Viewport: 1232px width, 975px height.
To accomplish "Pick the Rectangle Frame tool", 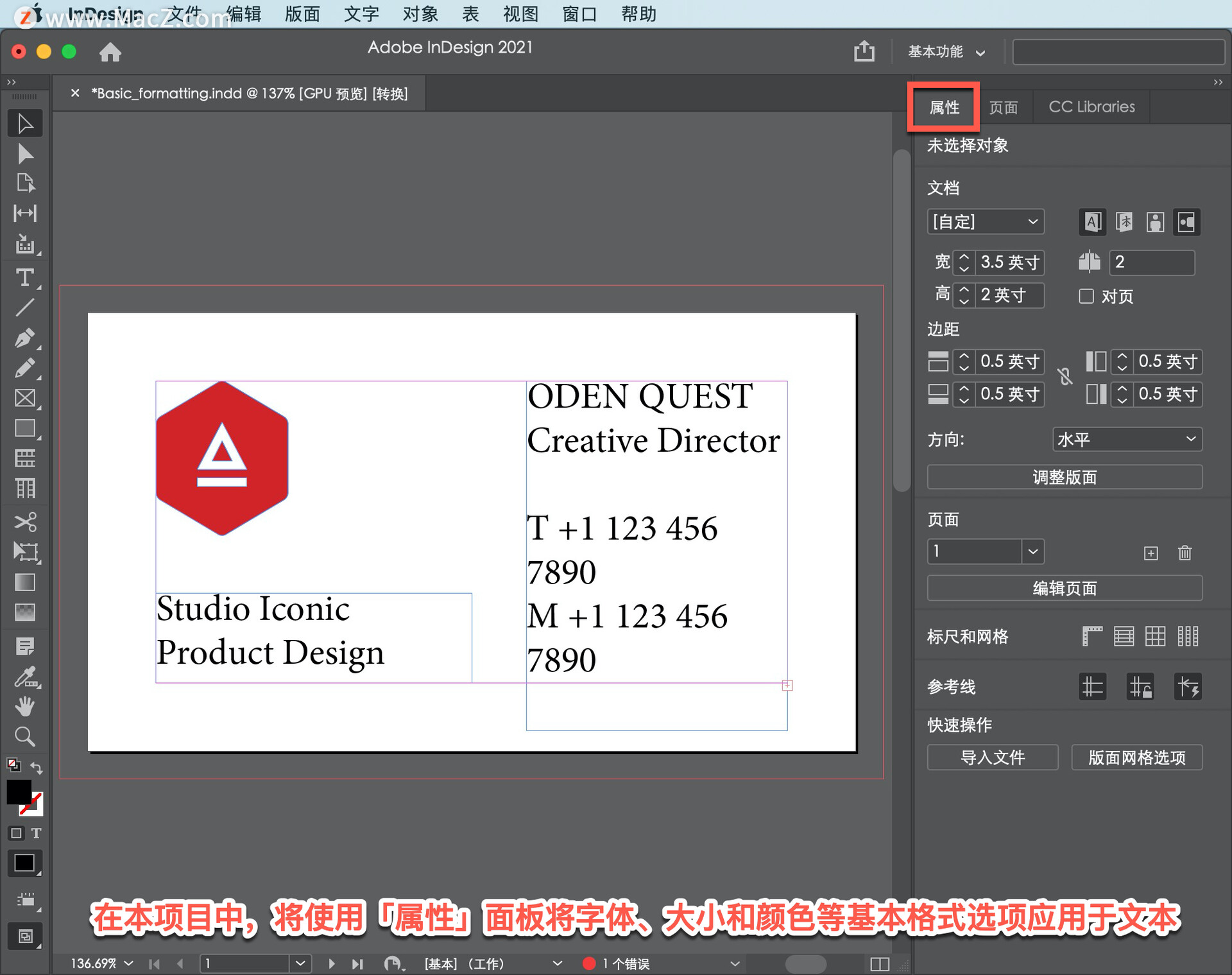I will pyautogui.click(x=26, y=398).
